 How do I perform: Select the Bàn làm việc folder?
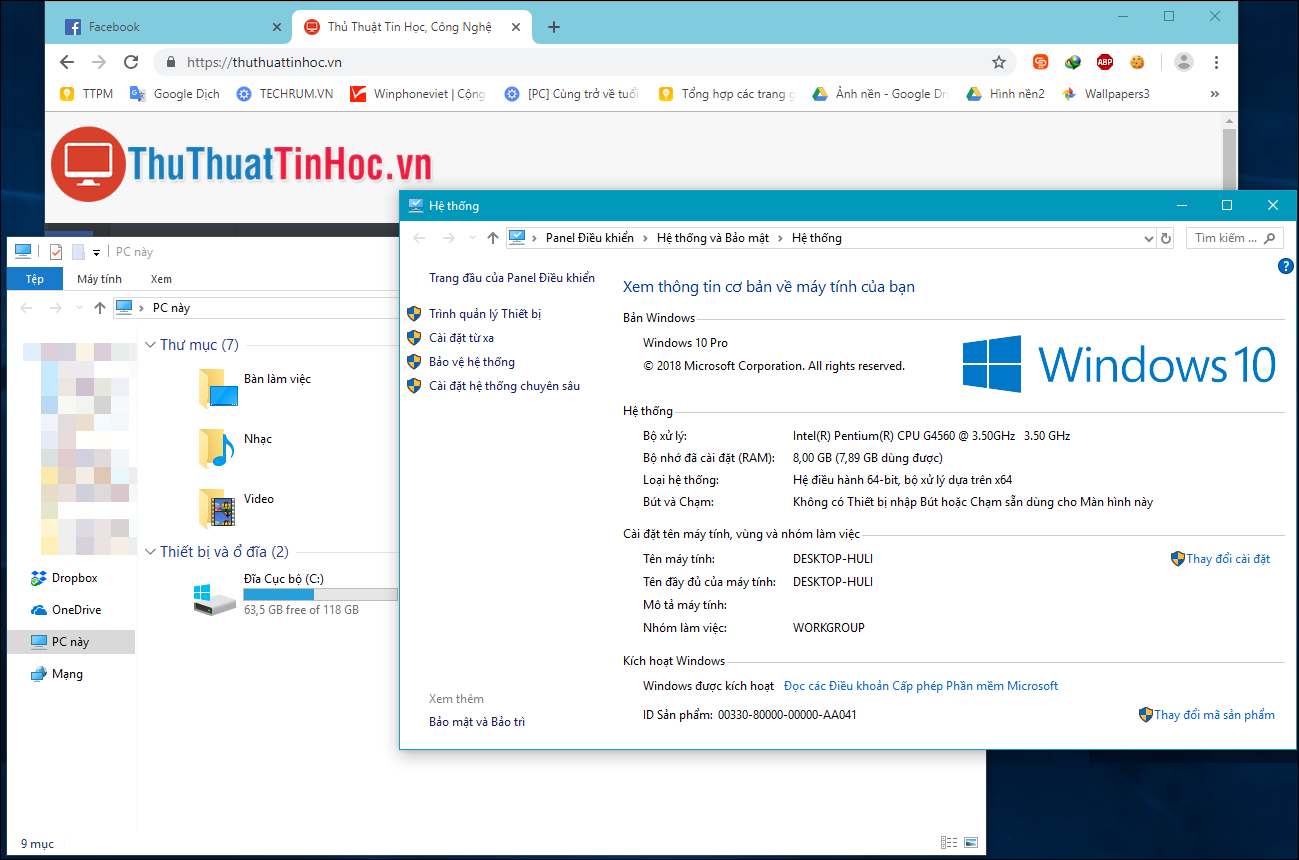[255, 388]
